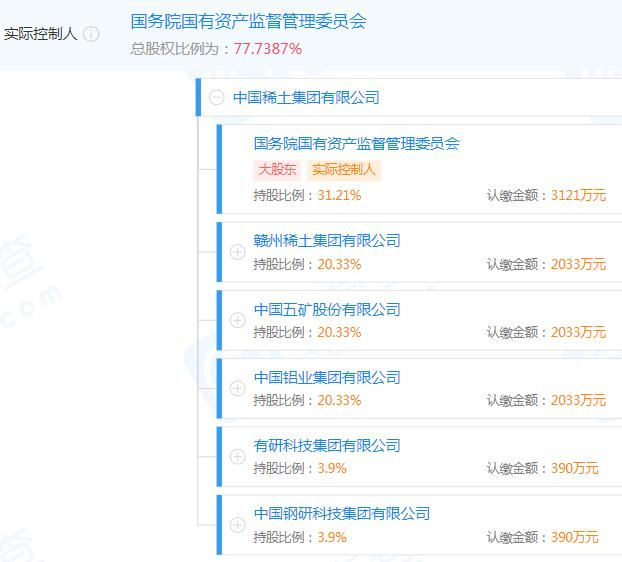
Task: Select 3.9% under 中国钢研科技集团有限公司
Action: click(x=332, y=537)
